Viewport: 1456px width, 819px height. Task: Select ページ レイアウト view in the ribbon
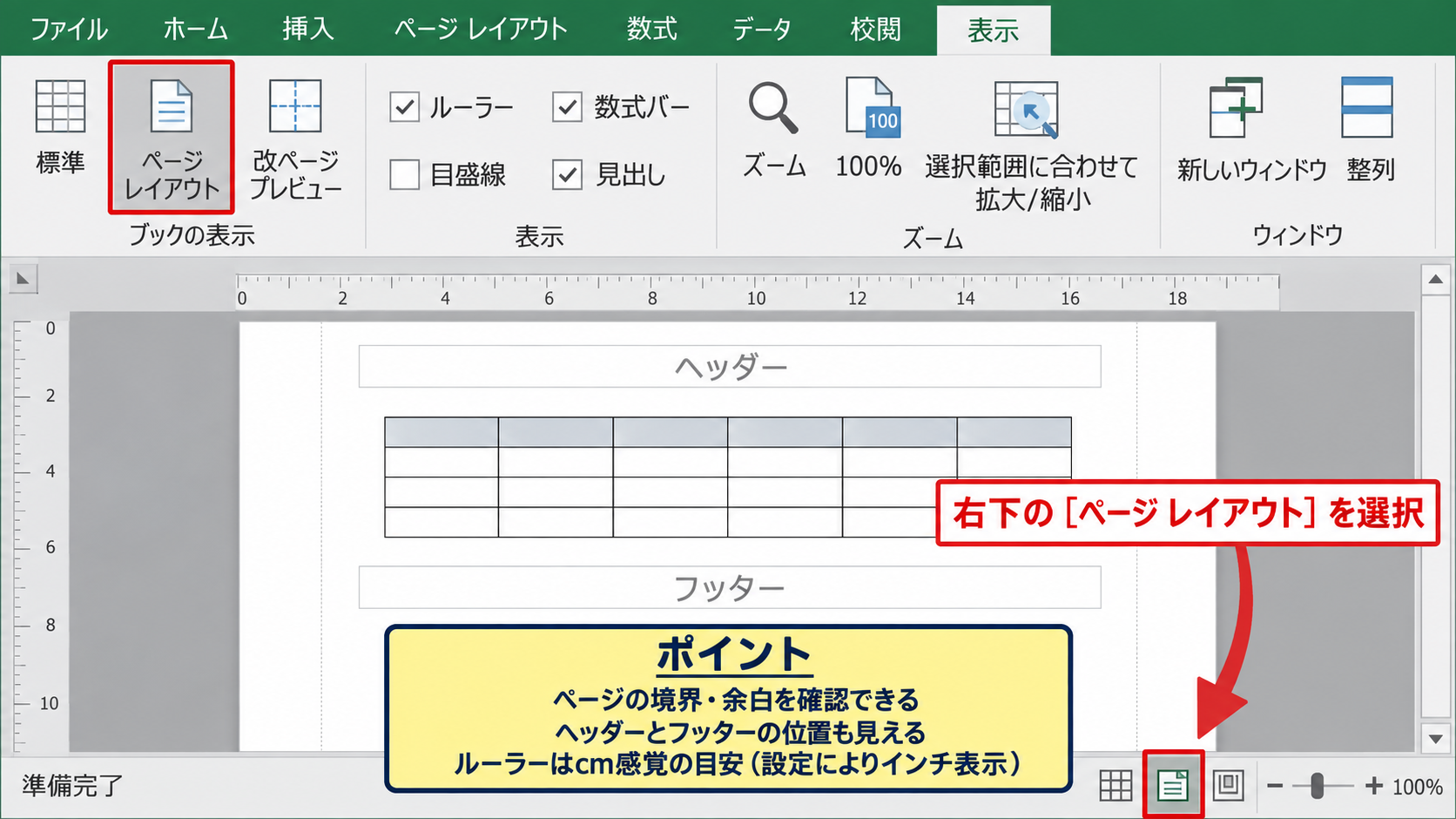(172, 138)
